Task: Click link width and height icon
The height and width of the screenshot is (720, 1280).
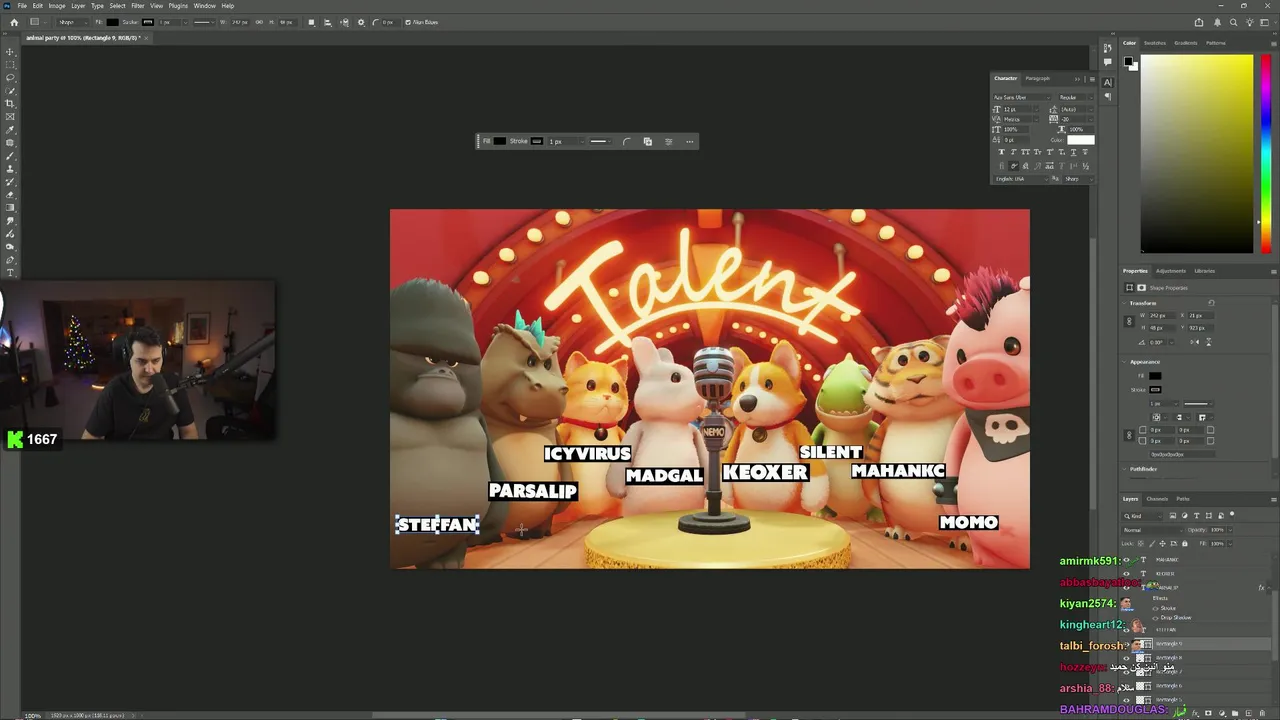Action: (x=259, y=22)
